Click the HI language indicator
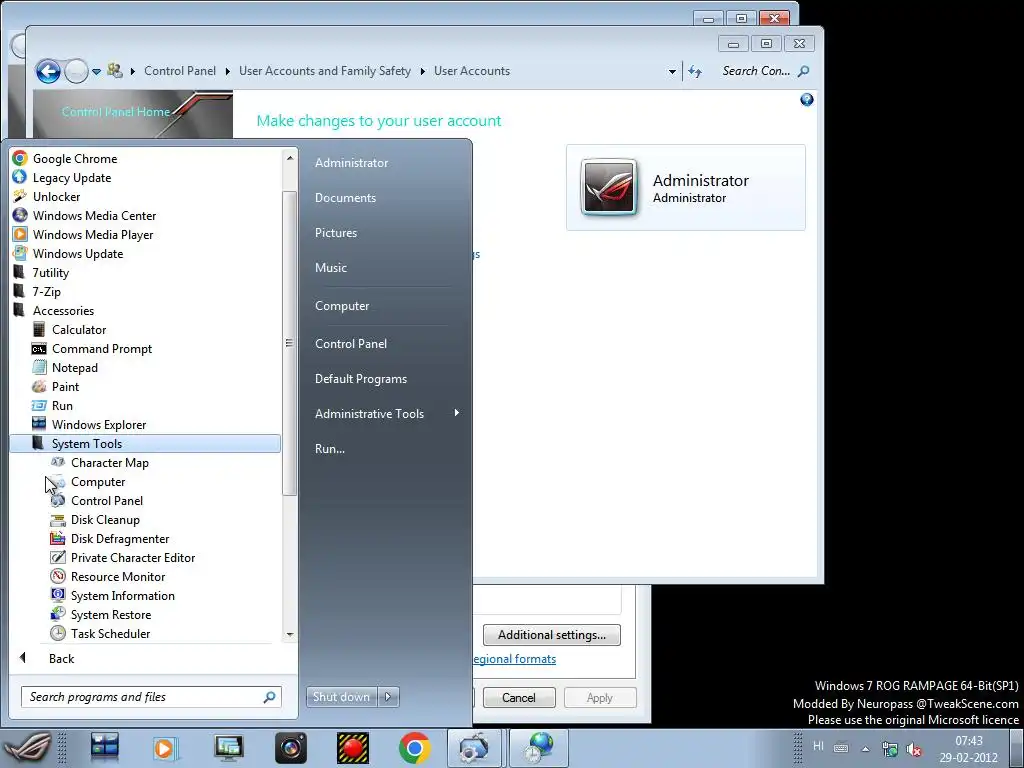This screenshot has height=768, width=1024. (818, 746)
